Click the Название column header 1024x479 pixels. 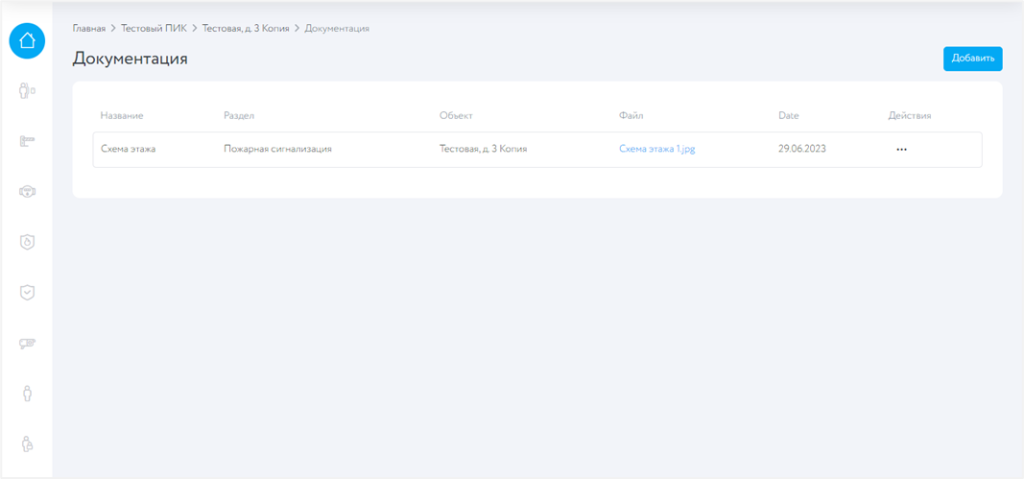(x=122, y=116)
